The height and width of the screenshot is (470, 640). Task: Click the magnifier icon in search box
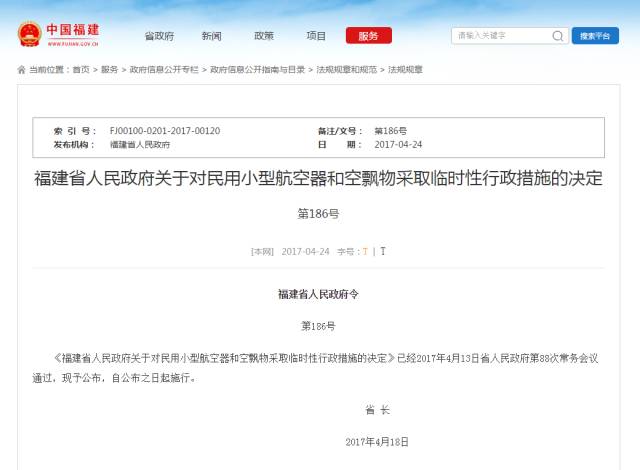pyautogui.click(x=558, y=36)
